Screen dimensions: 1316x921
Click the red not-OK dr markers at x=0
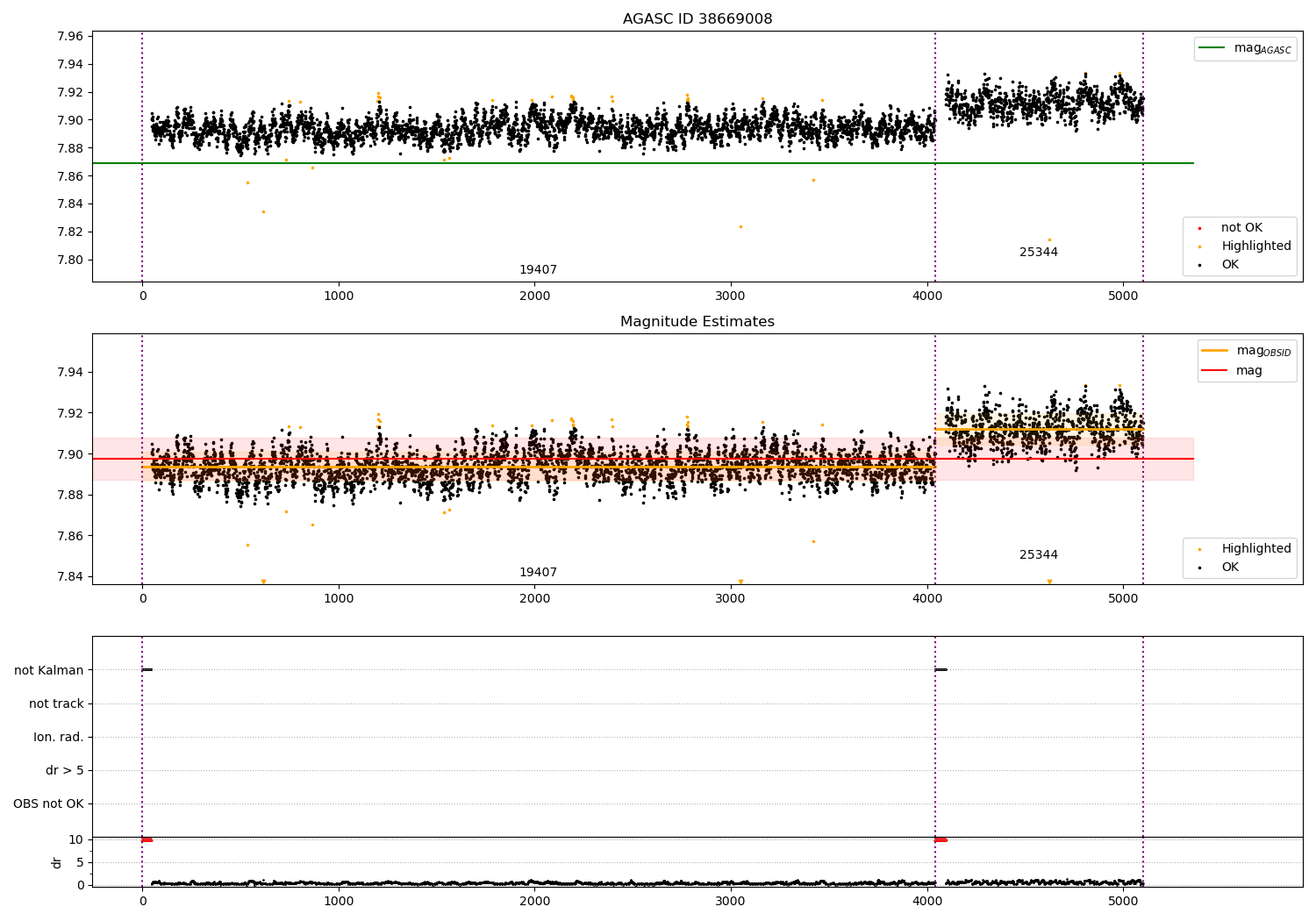pos(147,839)
